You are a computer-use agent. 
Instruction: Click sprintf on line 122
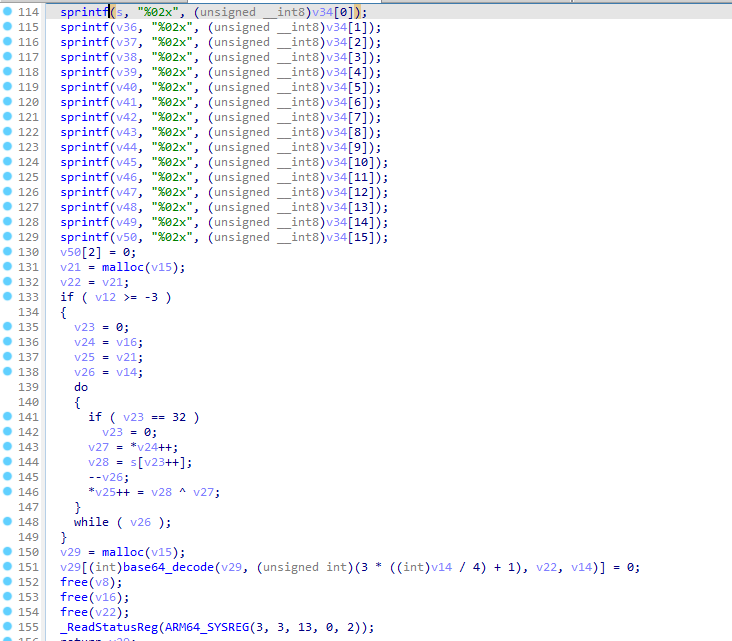[84, 132]
